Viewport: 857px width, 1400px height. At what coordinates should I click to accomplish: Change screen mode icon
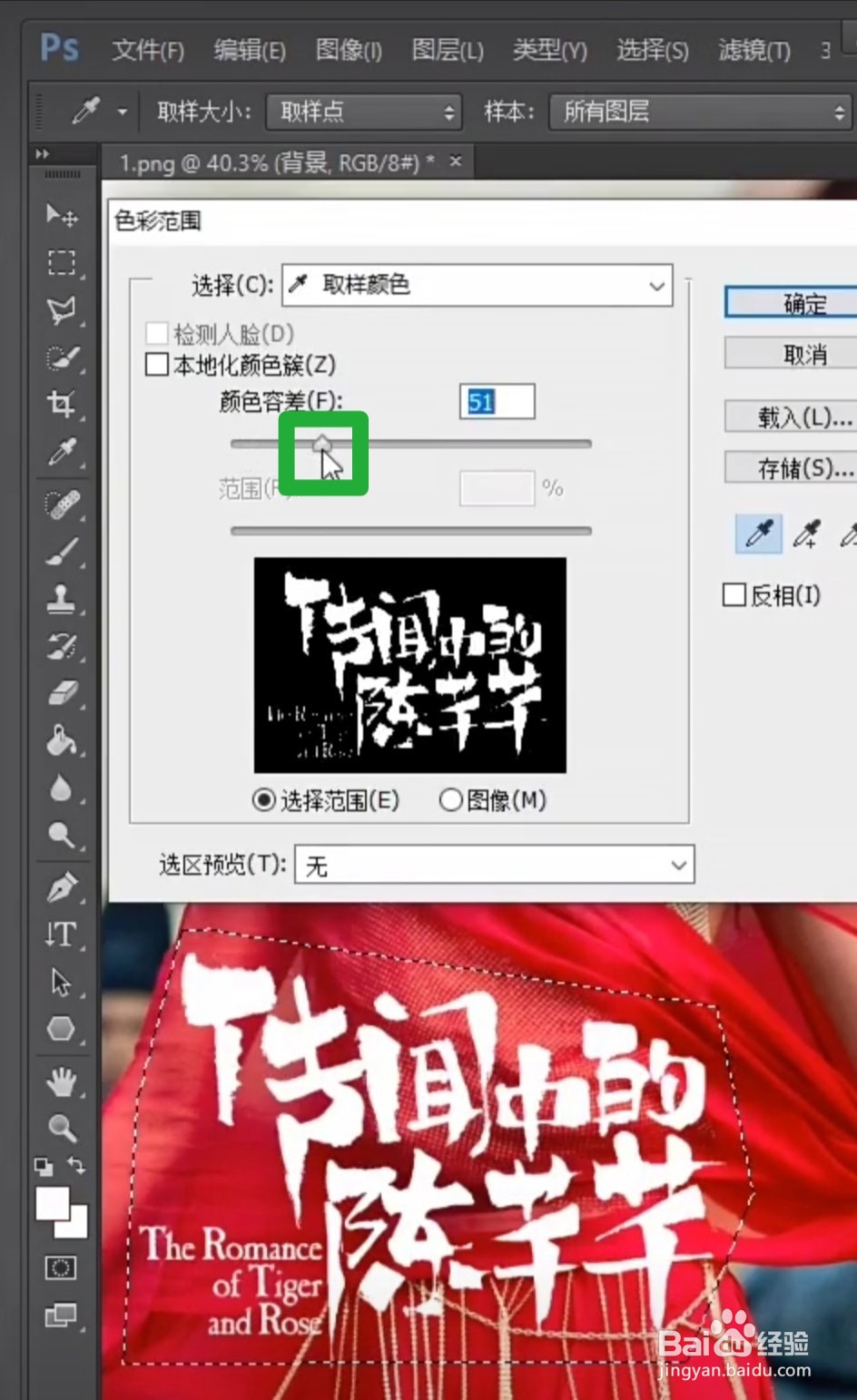(x=61, y=1315)
